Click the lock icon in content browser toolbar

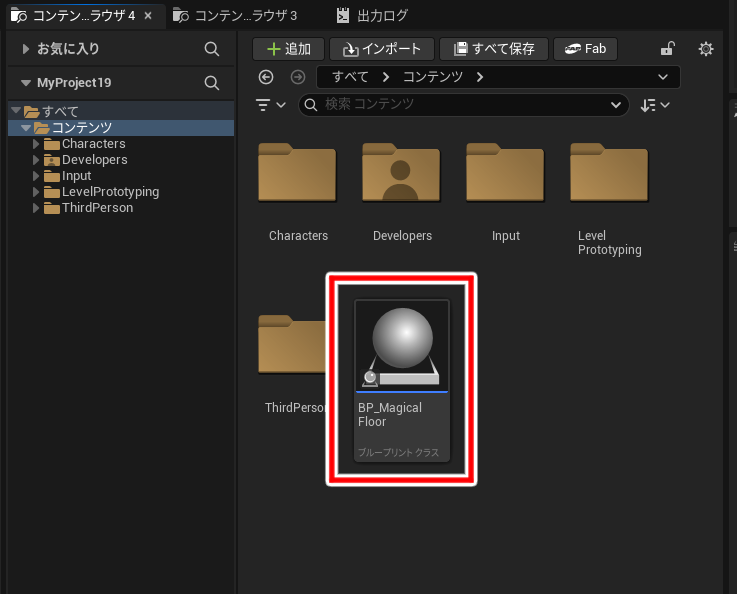(668, 49)
